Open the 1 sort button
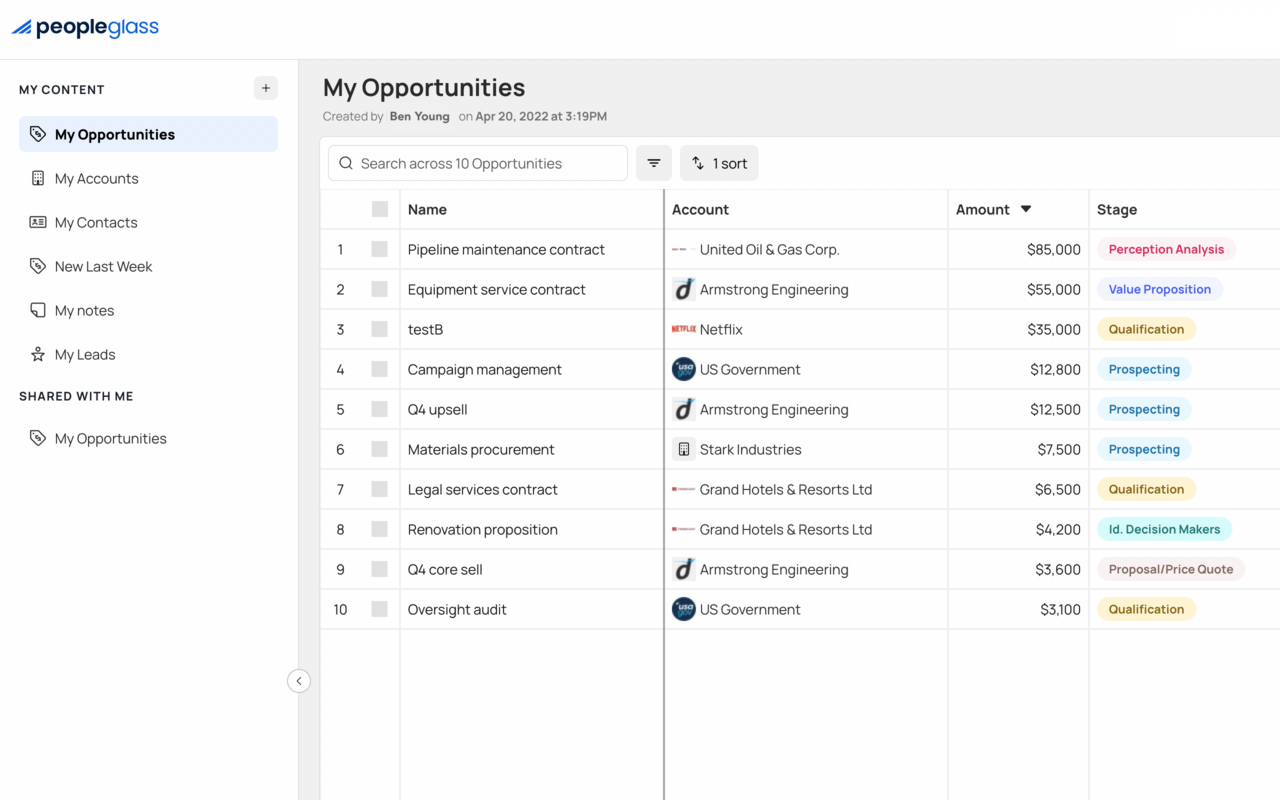1280x800 pixels. coord(719,163)
